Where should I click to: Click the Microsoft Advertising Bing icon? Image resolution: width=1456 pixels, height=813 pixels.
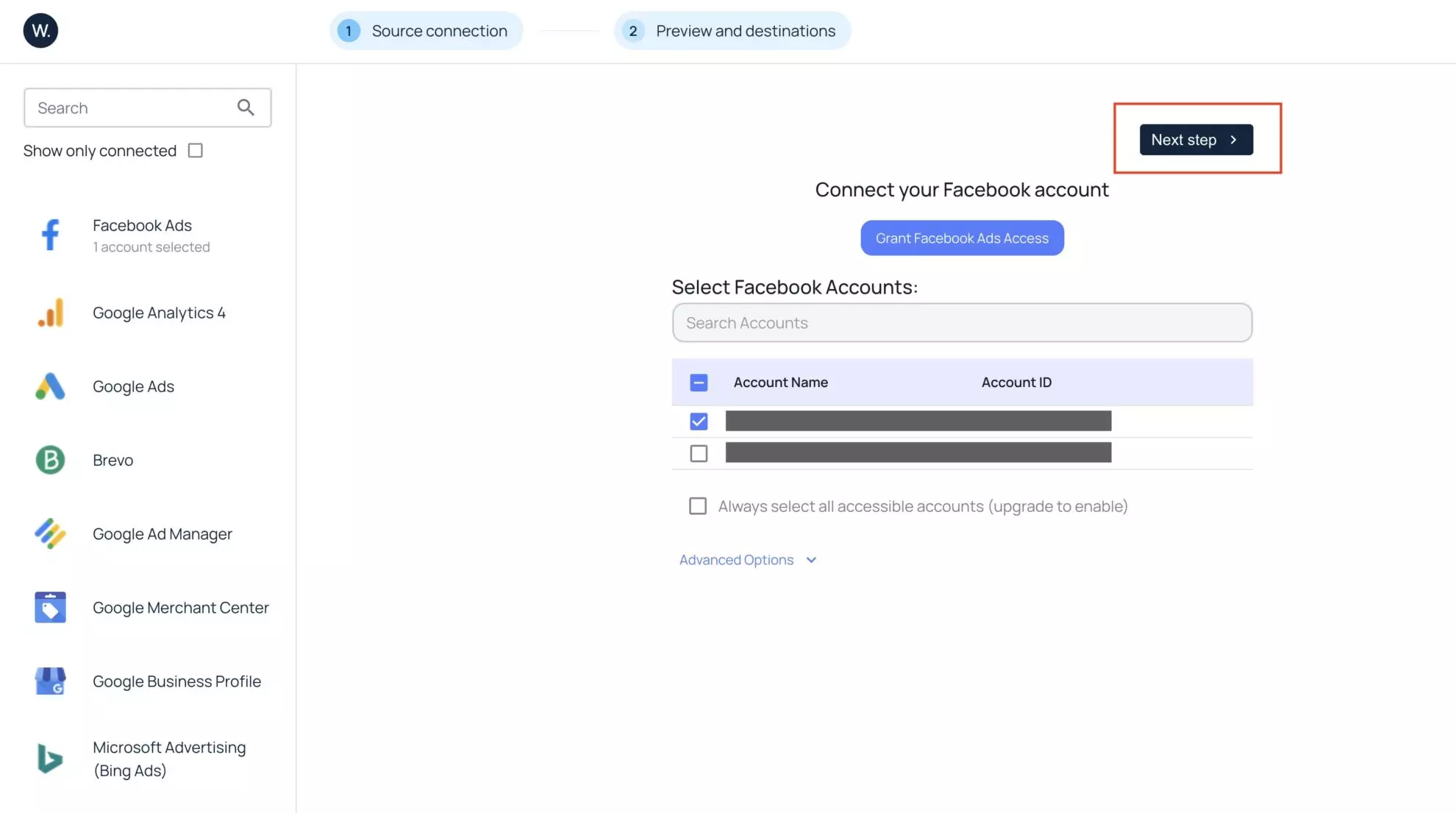[50, 759]
